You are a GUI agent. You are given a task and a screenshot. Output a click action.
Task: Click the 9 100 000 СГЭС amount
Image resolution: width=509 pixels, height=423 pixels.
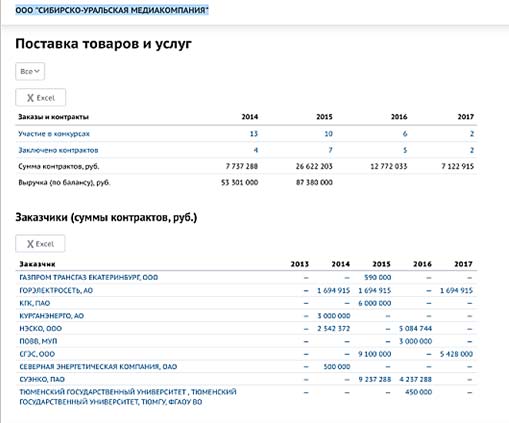(x=375, y=354)
